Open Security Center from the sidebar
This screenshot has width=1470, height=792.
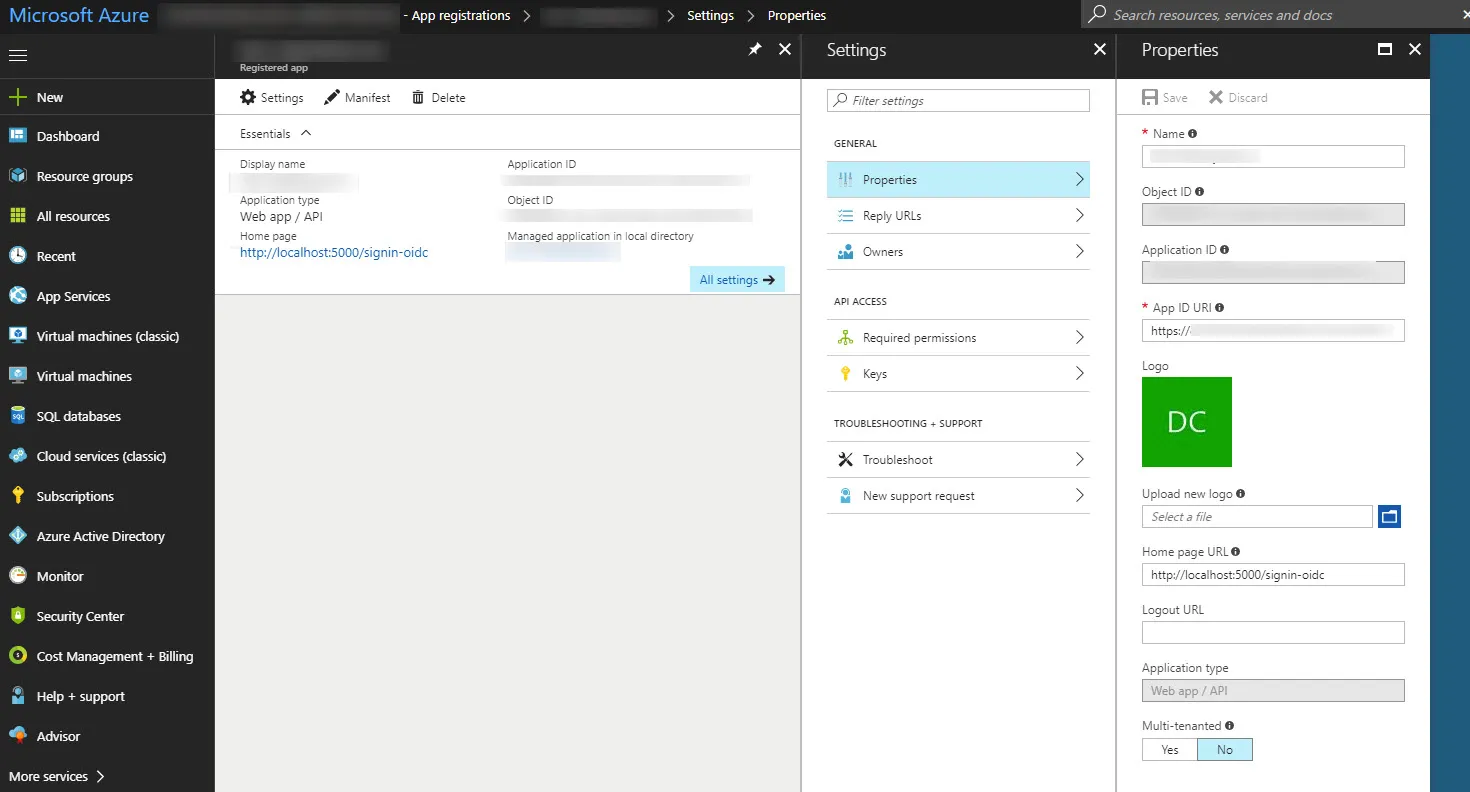click(80, 617)
